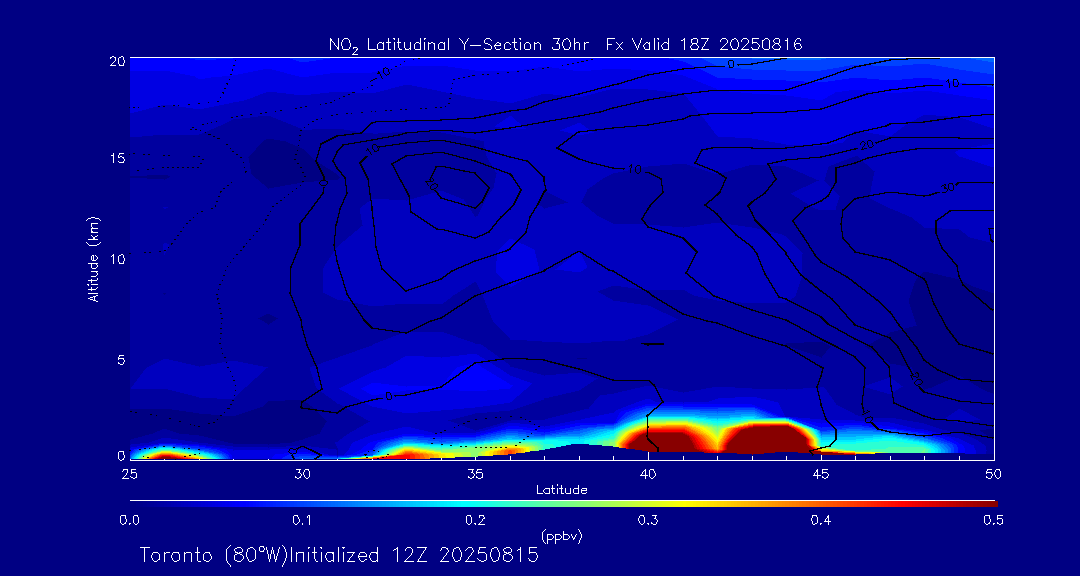1080x576 pixels.
Task: Click the Altitude (km) y-axis label
Action: [94, 259]
